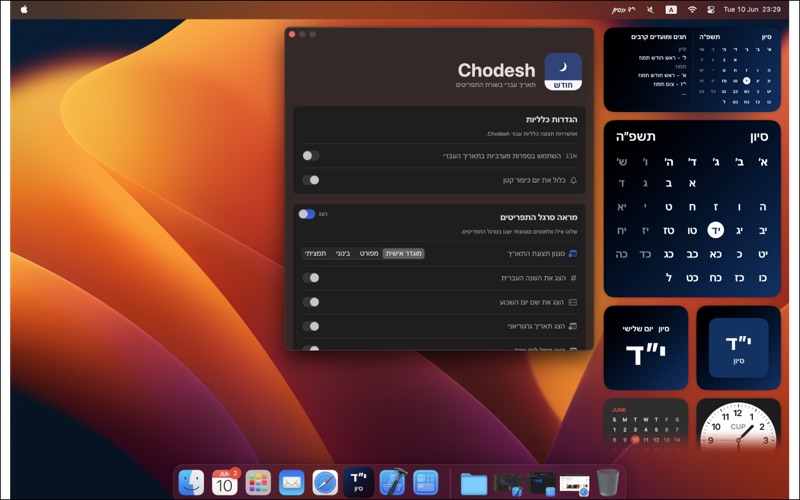Image resolution: width=800 pixels, height=500 pixels.
Task: Open the Apple menu
Action: click(x=24, y=9)
